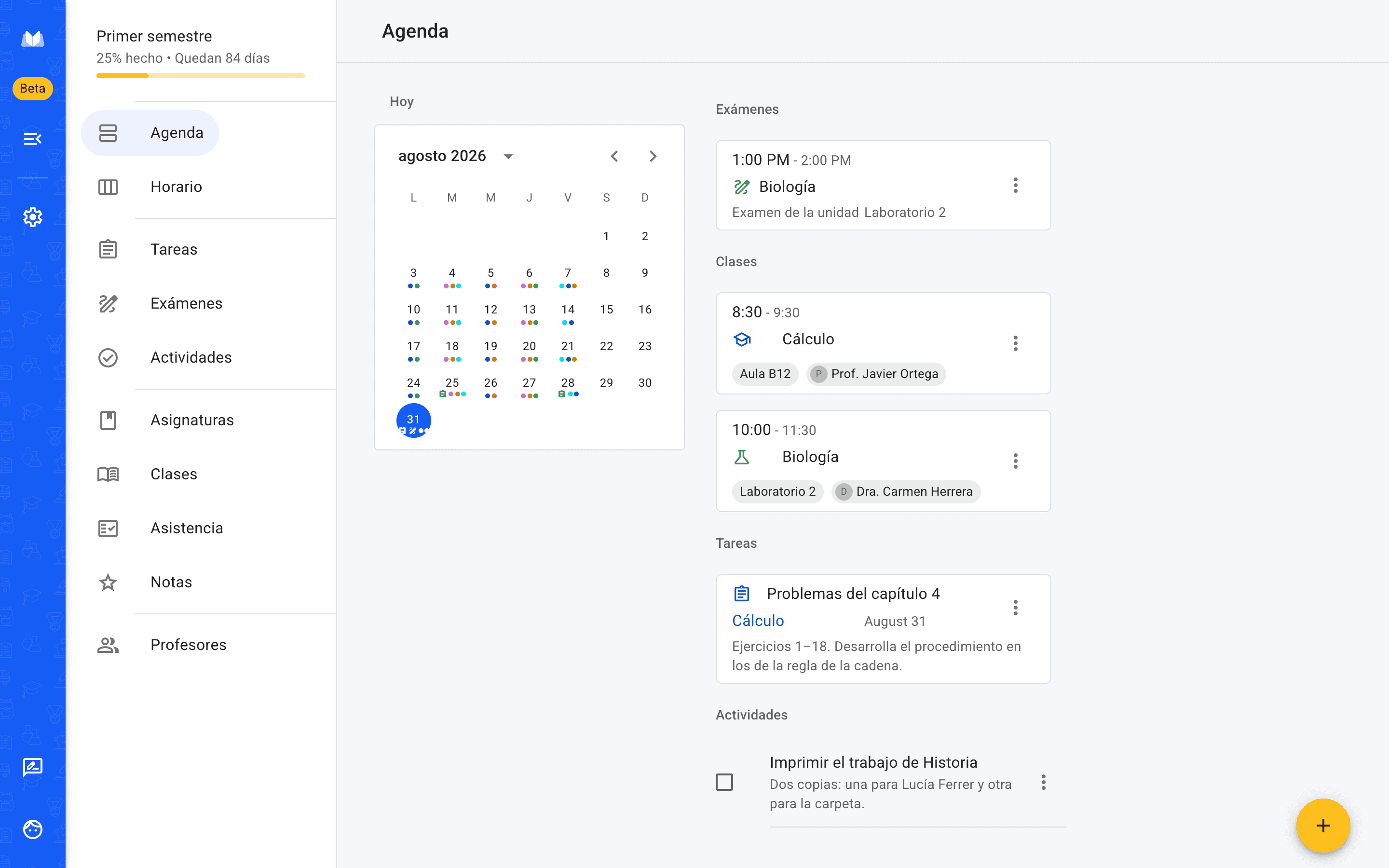Click the Beta badge
The width and height of the screenshot is (1389, 868).
pos(33,88)
